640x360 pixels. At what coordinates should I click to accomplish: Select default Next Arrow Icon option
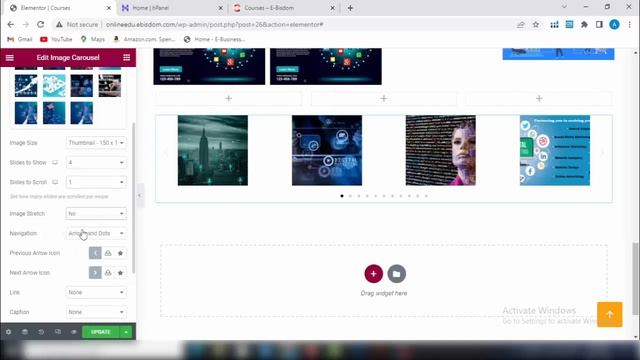(x=95, y=273)
